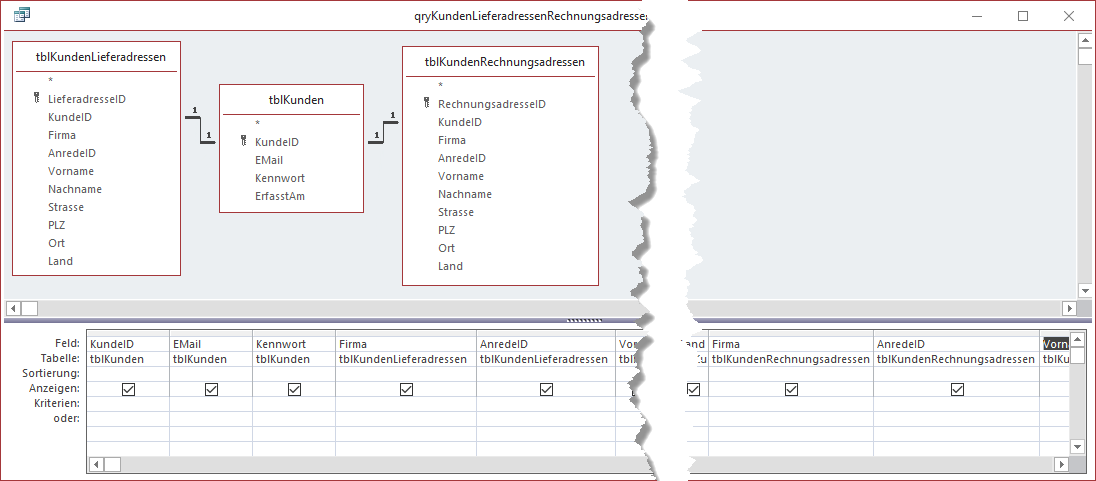
Task: Click Kriterien cell under EMail column
Action: pyautogui.click(x=211, y=404)
